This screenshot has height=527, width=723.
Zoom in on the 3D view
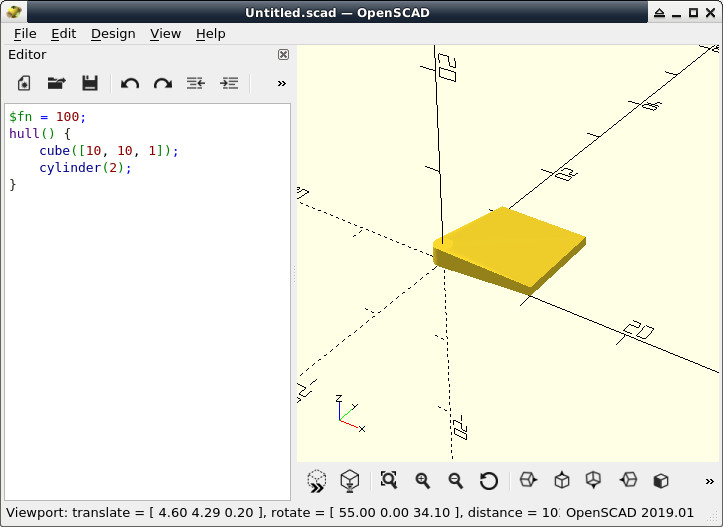pyautogui.click(x=422, y=480)
